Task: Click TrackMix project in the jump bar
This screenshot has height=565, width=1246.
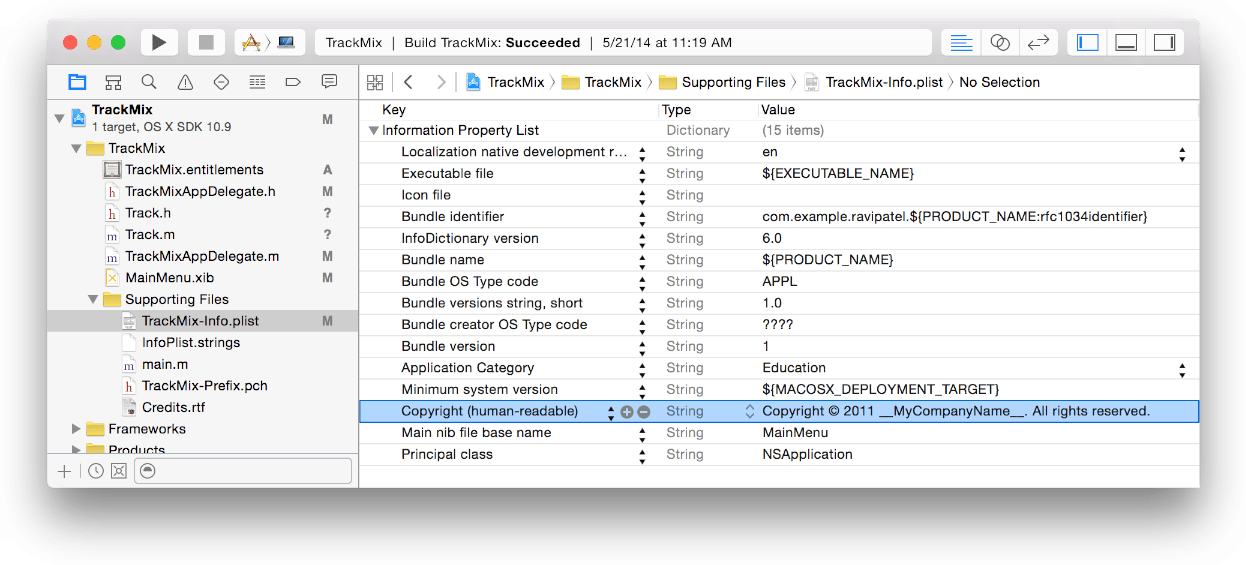Action: [505, 82]
